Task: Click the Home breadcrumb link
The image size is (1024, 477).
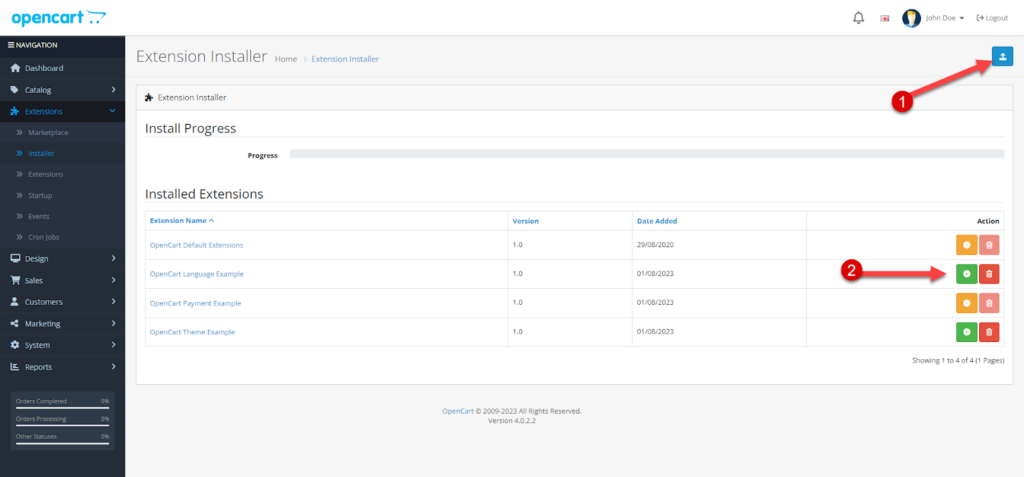Action: pyautogui.click(x=285, y=59)
